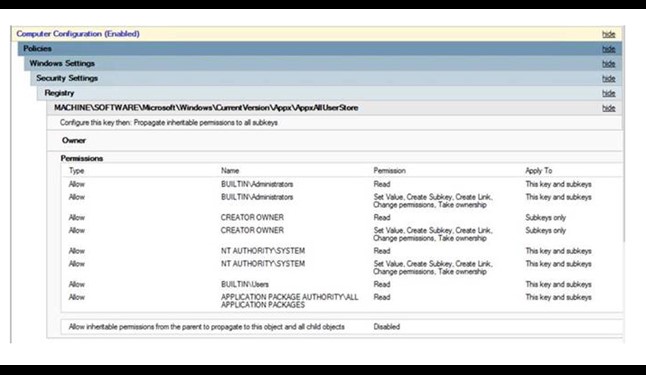This screenshot has width=646, height=375.
Task: Click 'Allow inheritable permissions from the parent' text
Action: click(206, 327)
